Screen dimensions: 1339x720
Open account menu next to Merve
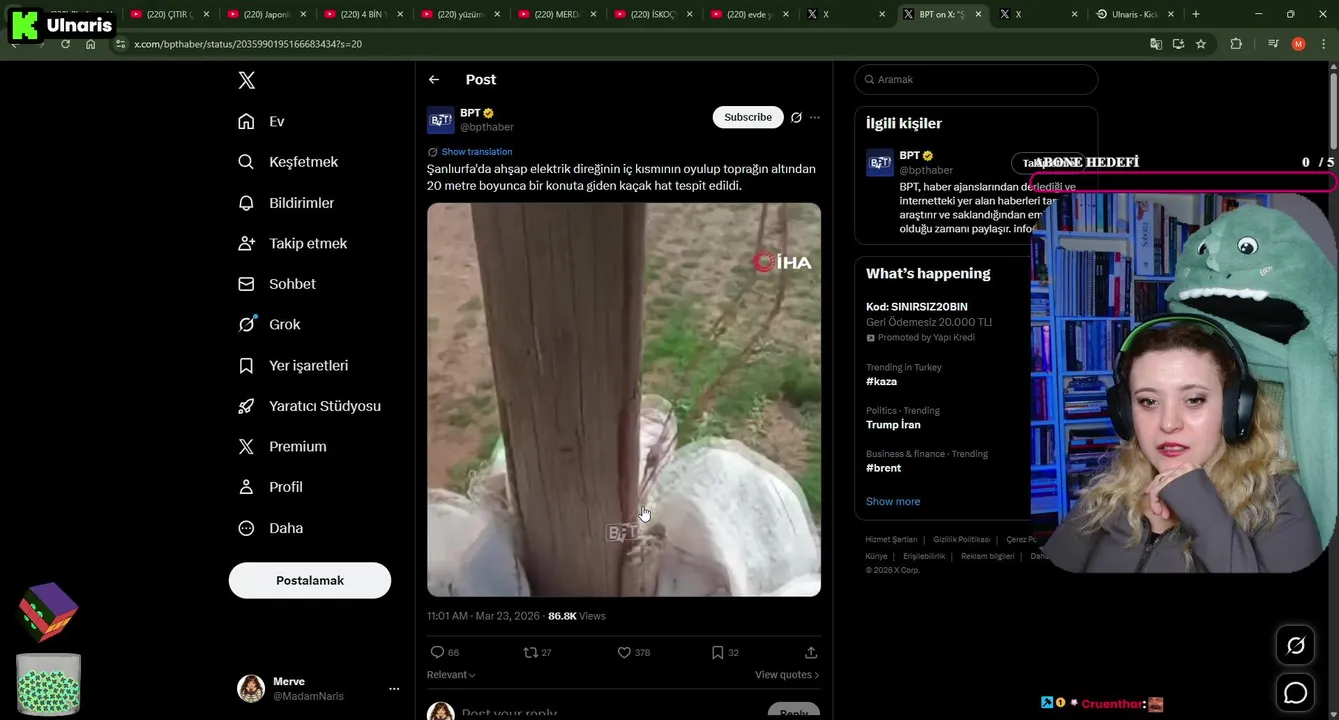(394, 689)
